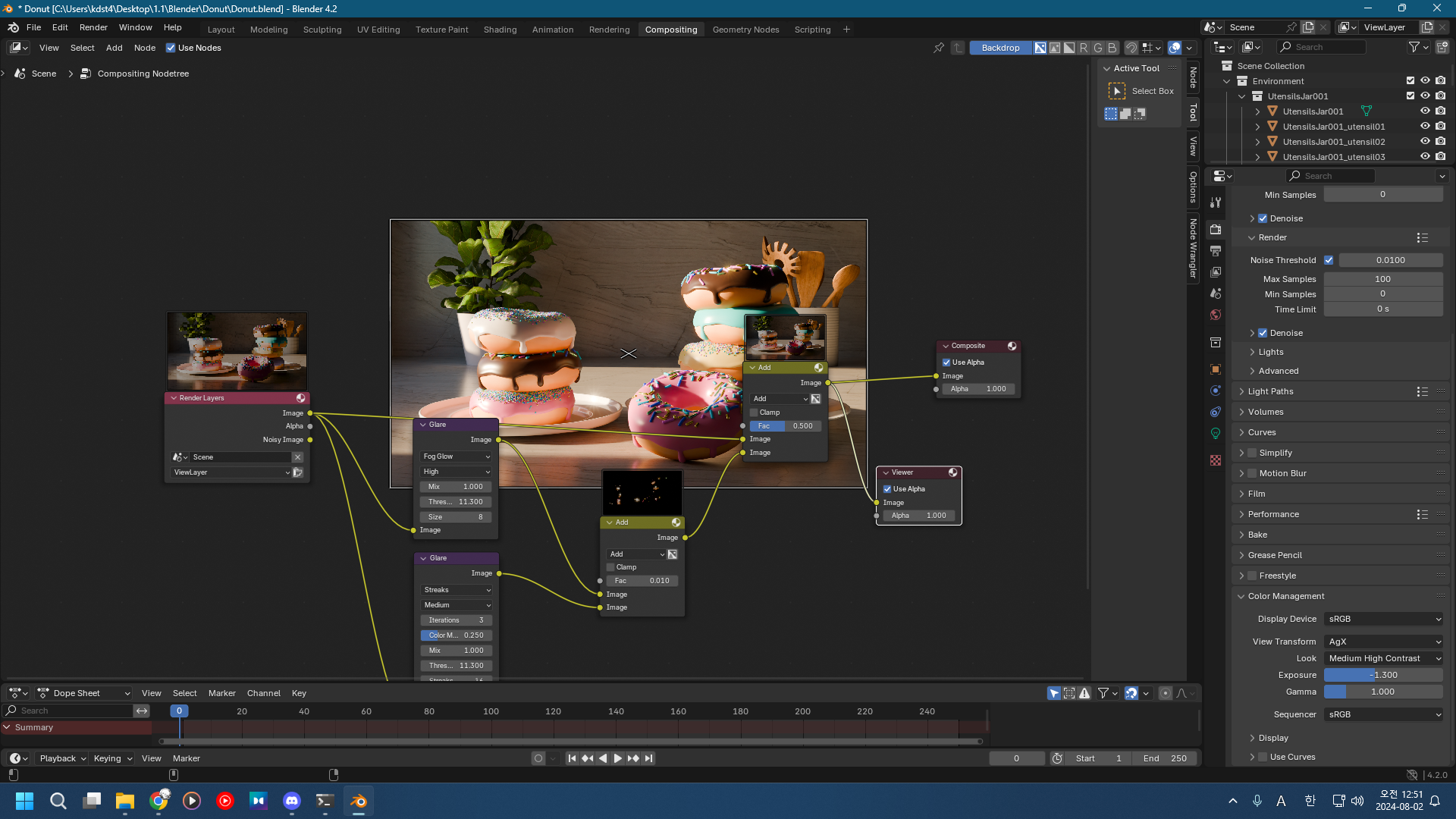Open the View Layer properties tab
1456x819 pixels.
[1216, 272]
